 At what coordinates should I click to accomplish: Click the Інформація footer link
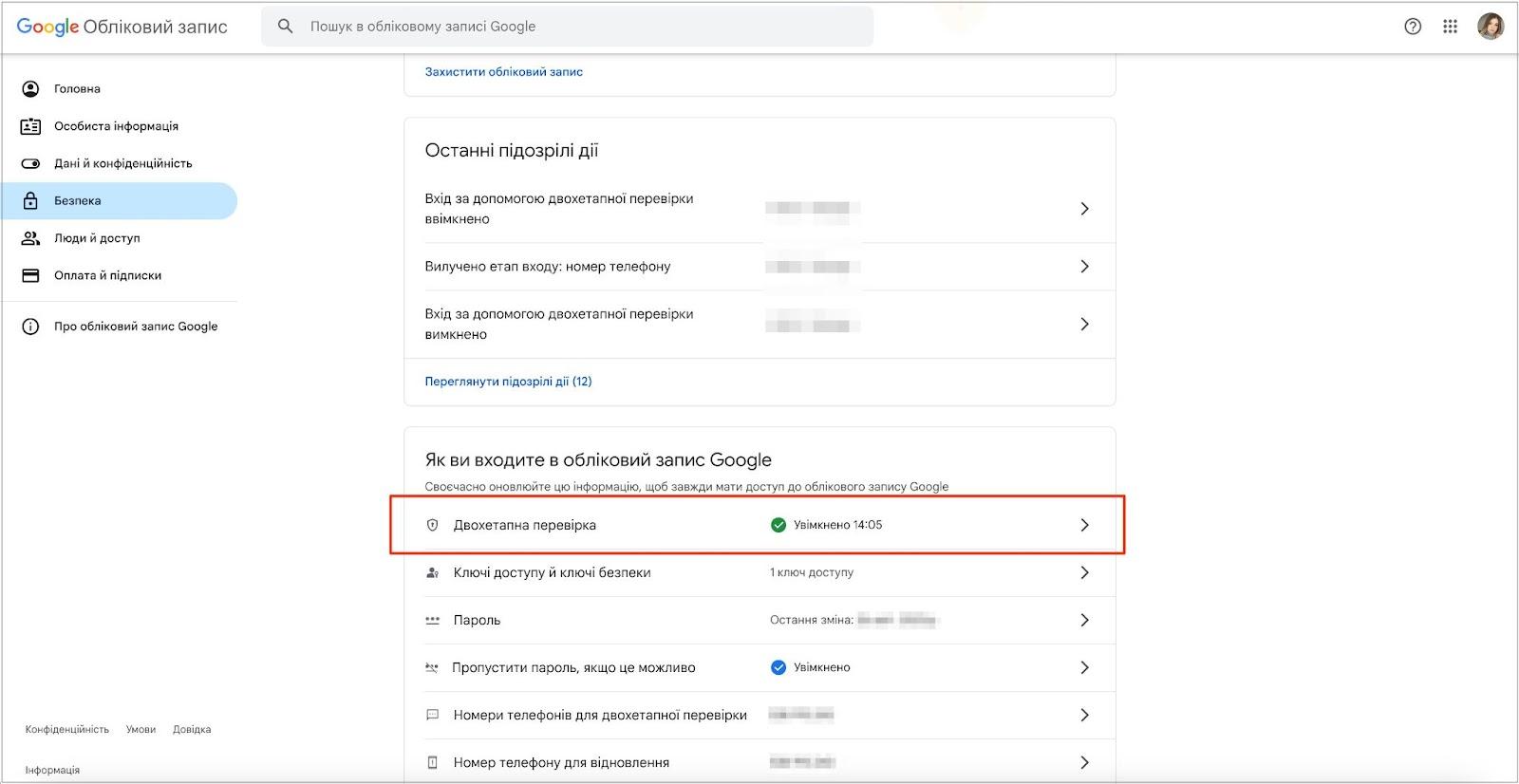(x=52, y=771)
